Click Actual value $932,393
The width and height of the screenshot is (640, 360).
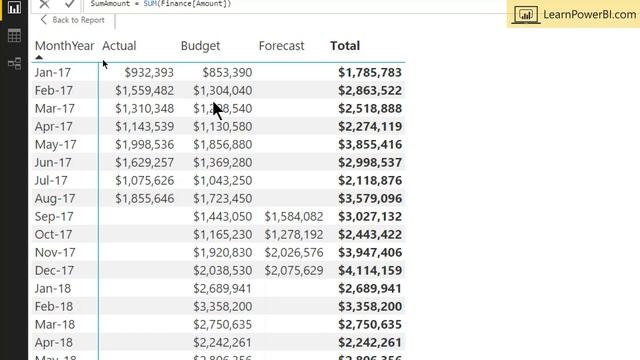click(x=149, y=73)
